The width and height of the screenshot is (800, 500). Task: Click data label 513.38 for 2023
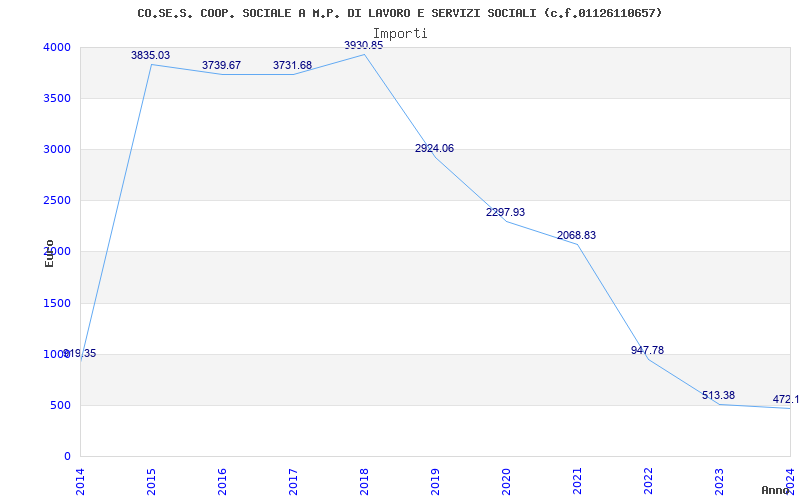[718, 395]
